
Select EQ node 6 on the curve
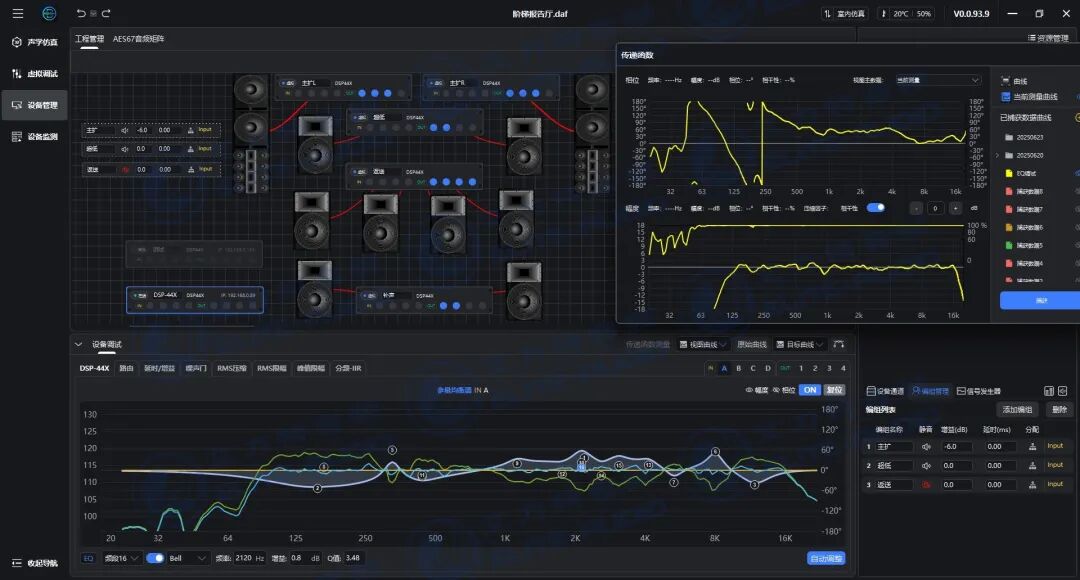point(716,451)
